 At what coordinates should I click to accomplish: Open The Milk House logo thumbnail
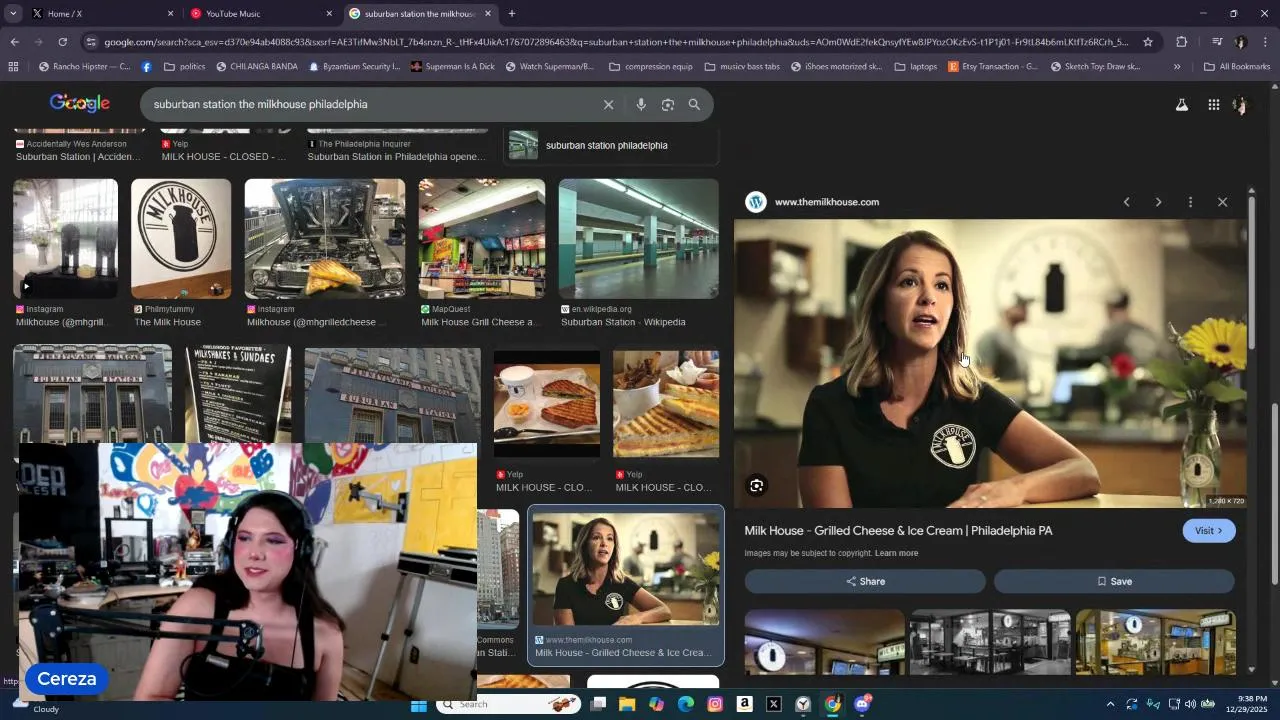coord(181,239)
